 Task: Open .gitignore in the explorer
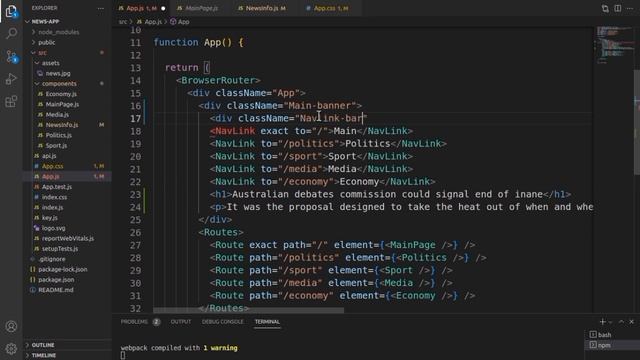coord(51,259)
